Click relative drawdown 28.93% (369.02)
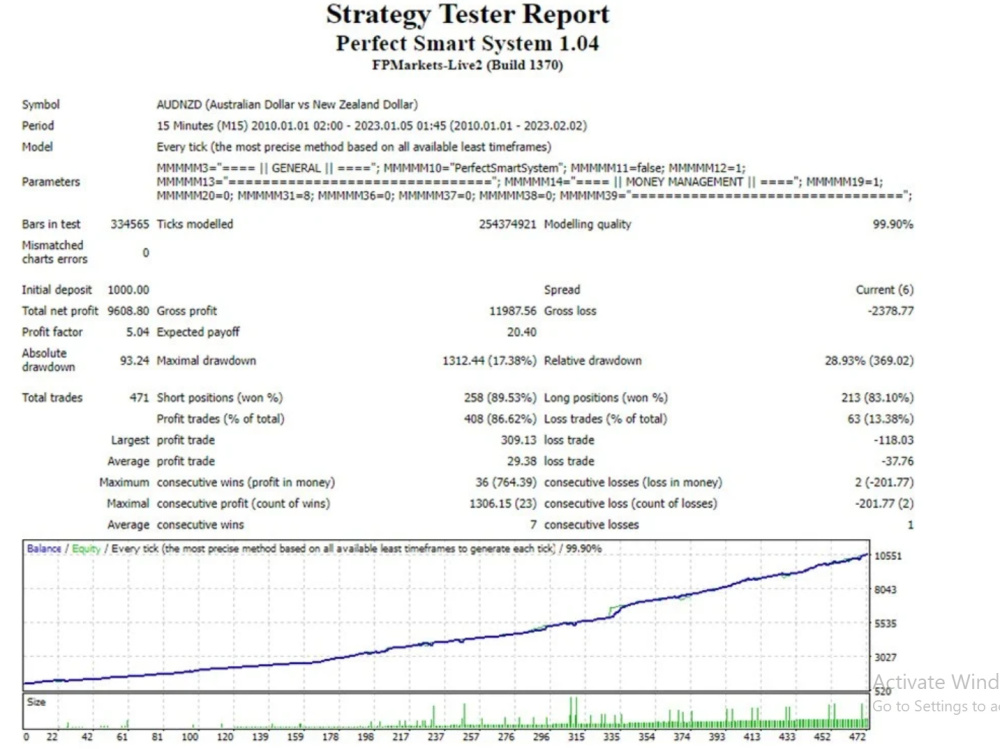This screenshot has height=749, width=1000. click(x=869, y=360)
